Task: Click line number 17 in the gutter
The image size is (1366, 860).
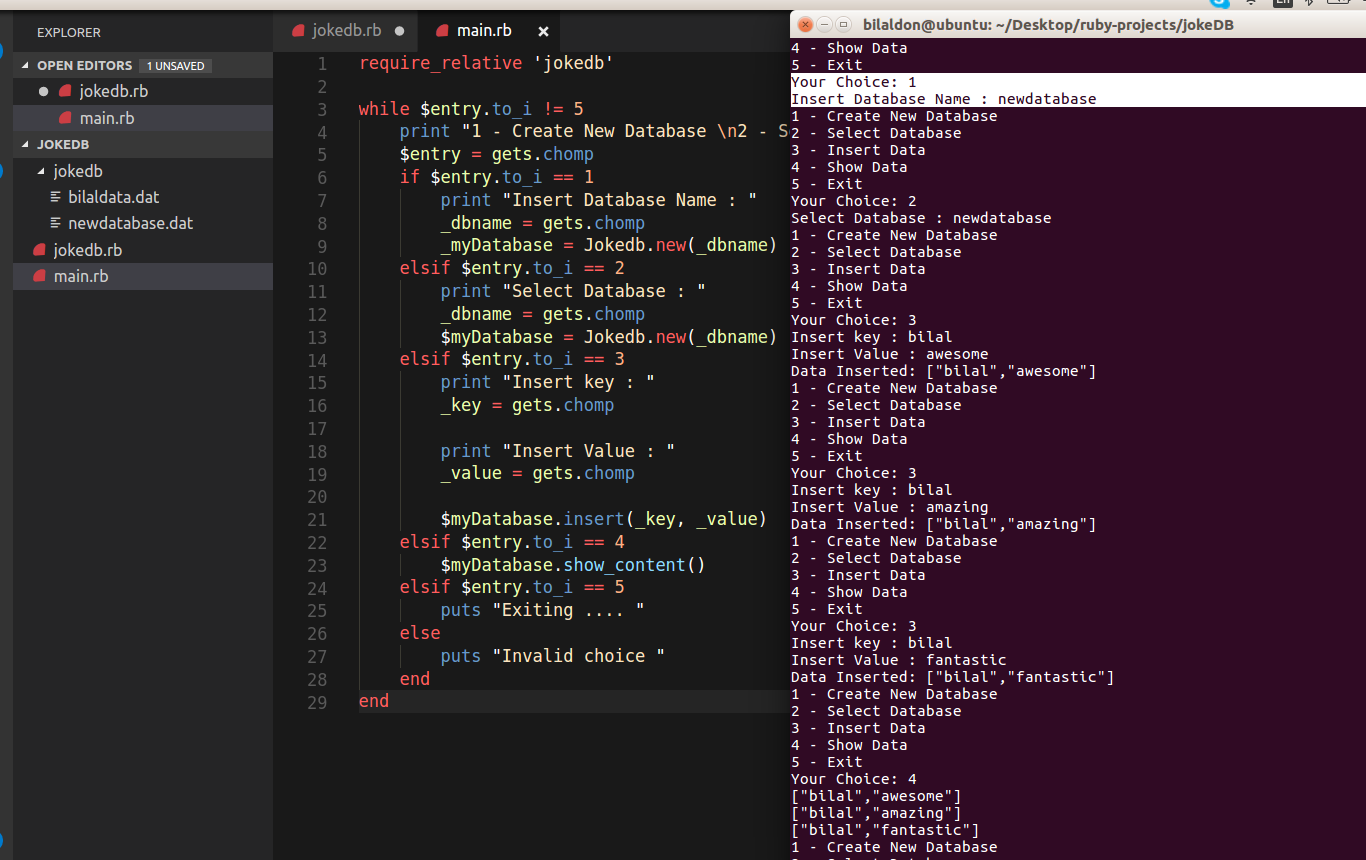Action: coord(317,428)
